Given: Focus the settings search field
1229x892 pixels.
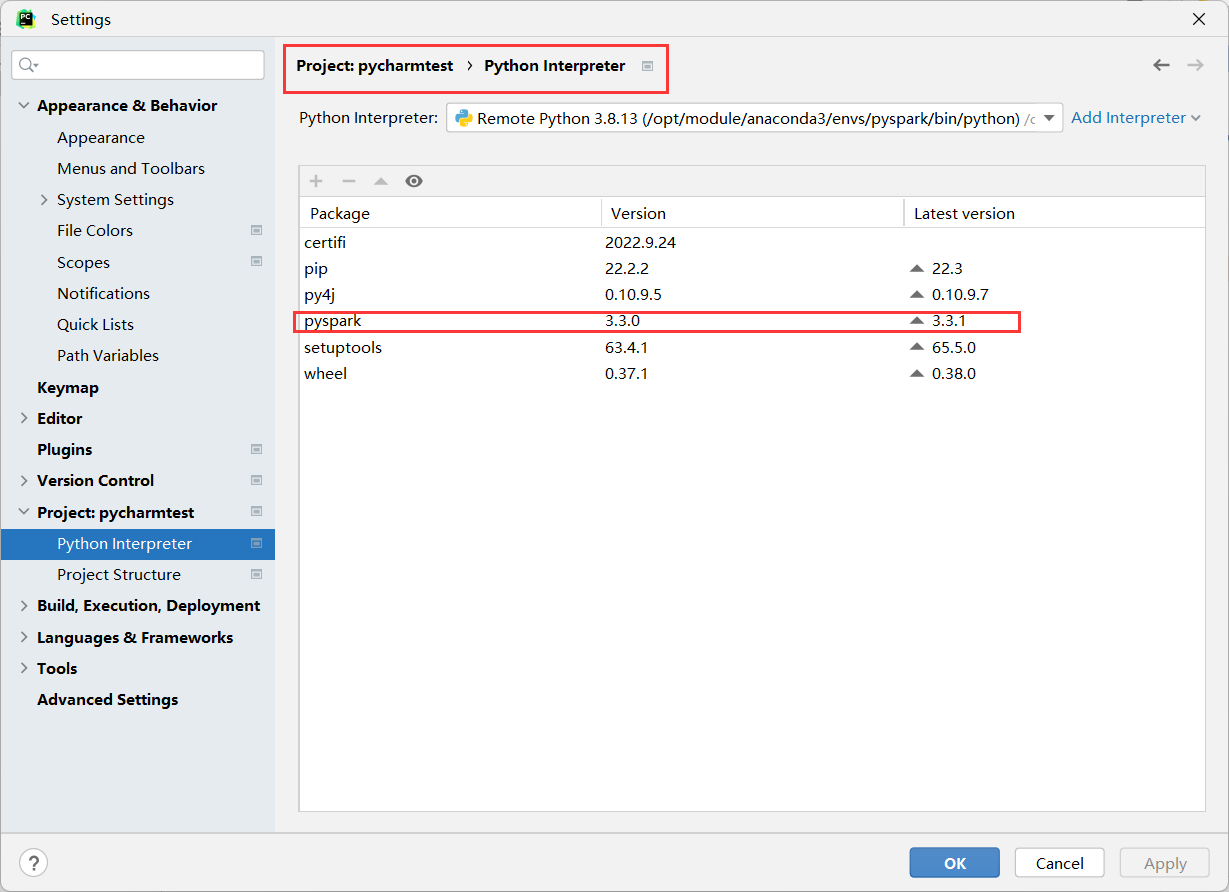Looking at the screenshot, I should [x=138, y=65].
